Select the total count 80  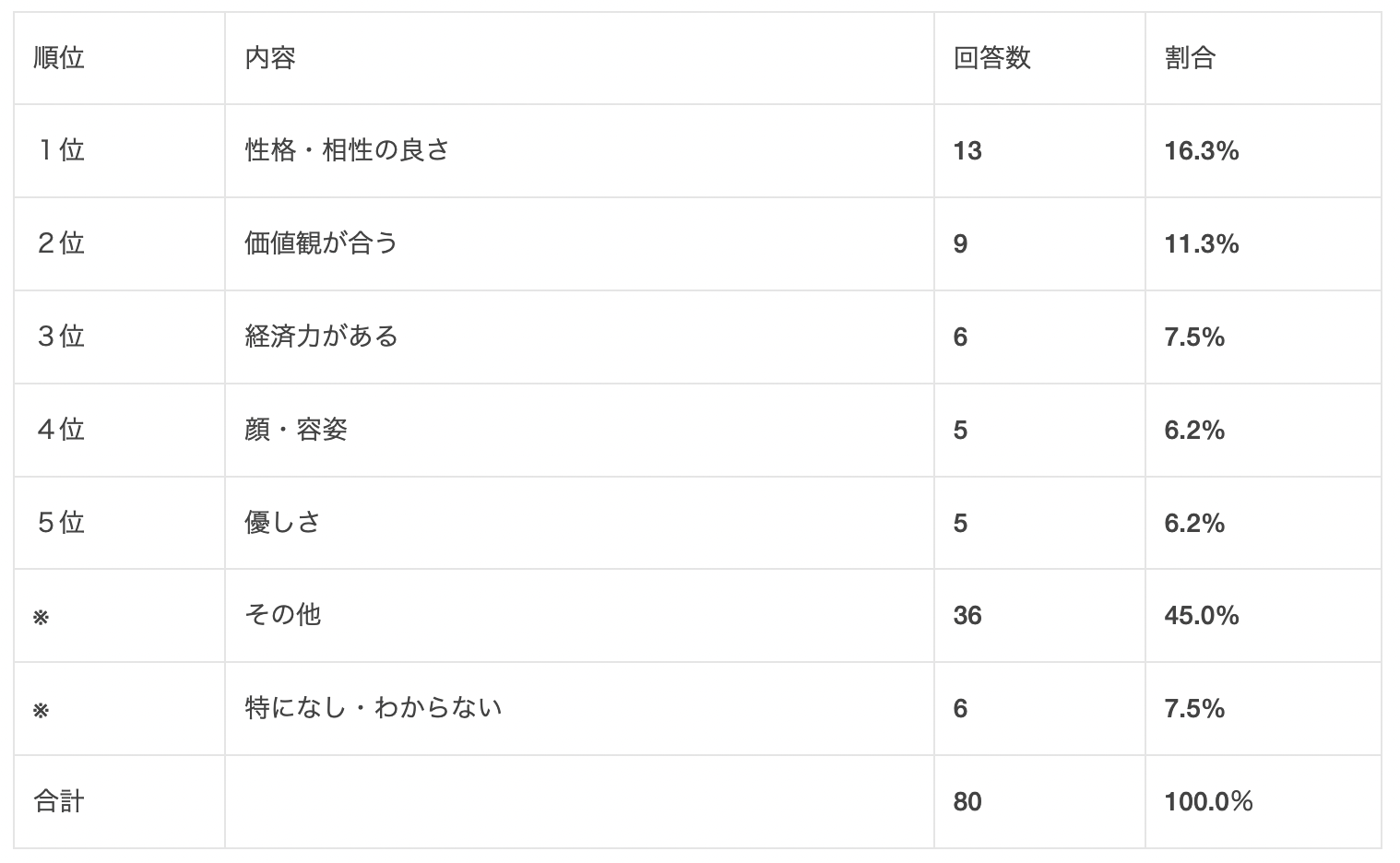tap(967, 801)
